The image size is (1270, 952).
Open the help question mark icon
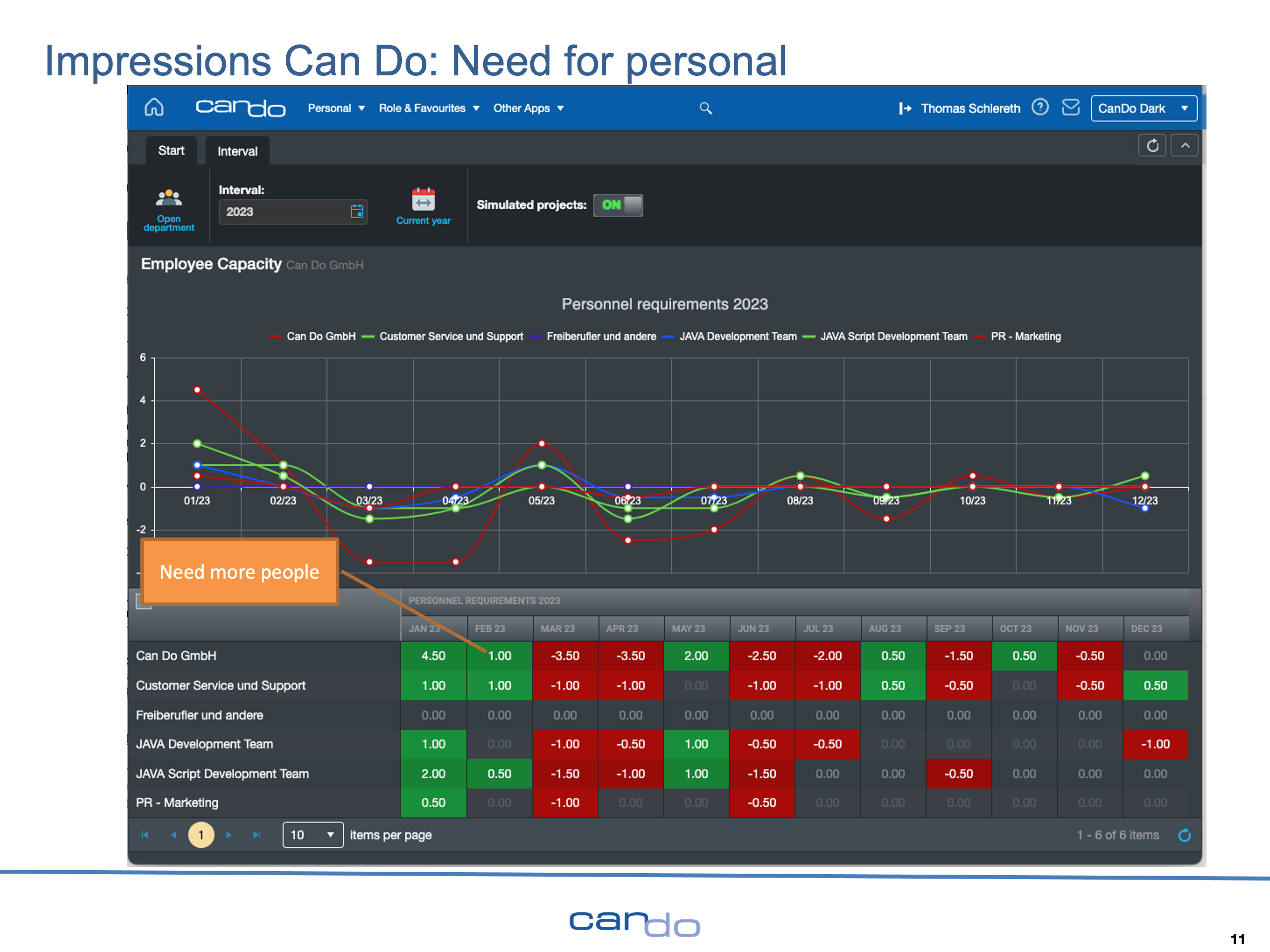1040,107
